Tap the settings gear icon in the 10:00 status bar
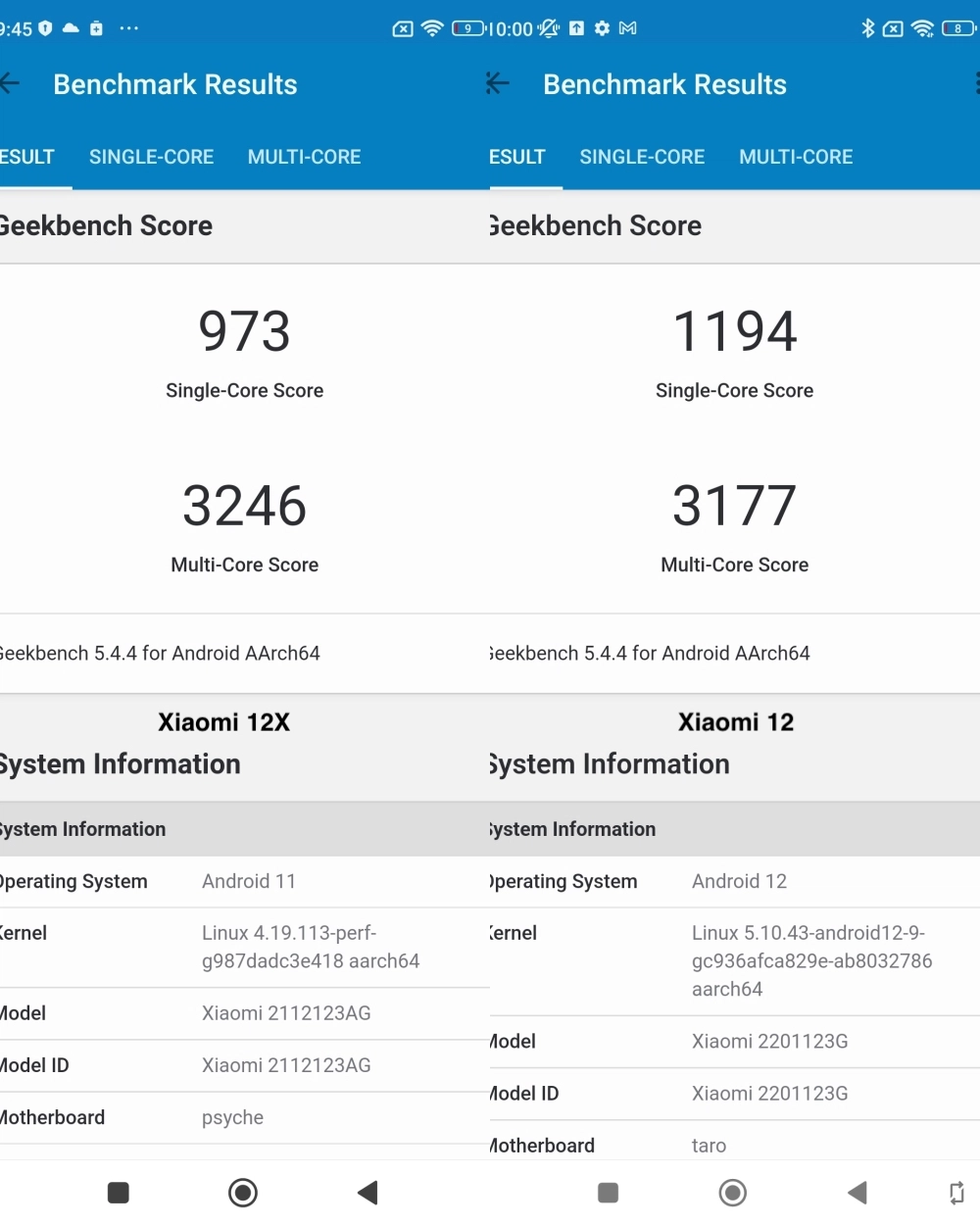Viewport: 980px width, 1225px height. click(602, 28)
